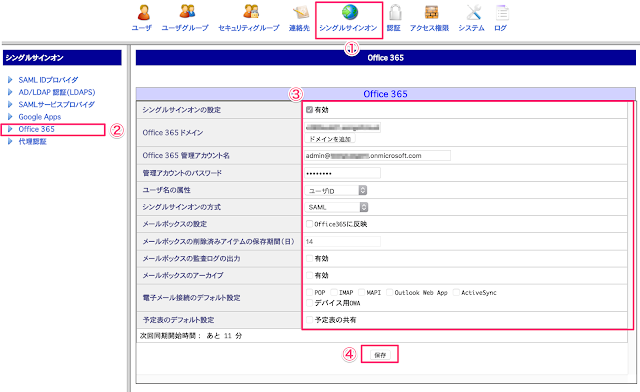Focus the Office 365 ドメイン field
This screenshot has width=640, height=392.
[x=342, y=127]
